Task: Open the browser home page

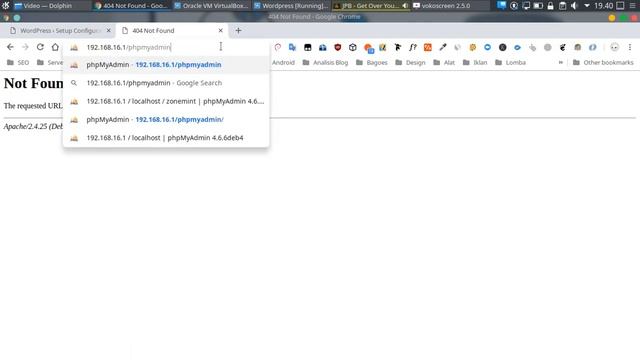Action: coord(55,47)
